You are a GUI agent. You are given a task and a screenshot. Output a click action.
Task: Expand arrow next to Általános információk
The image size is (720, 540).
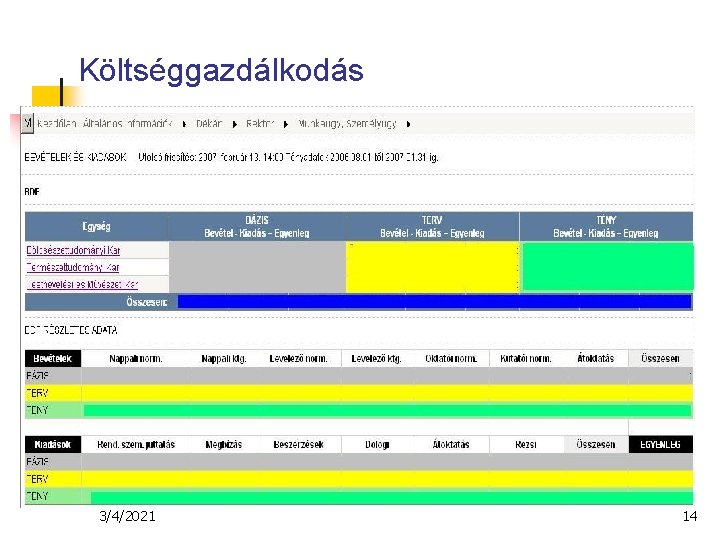(184, 124)
